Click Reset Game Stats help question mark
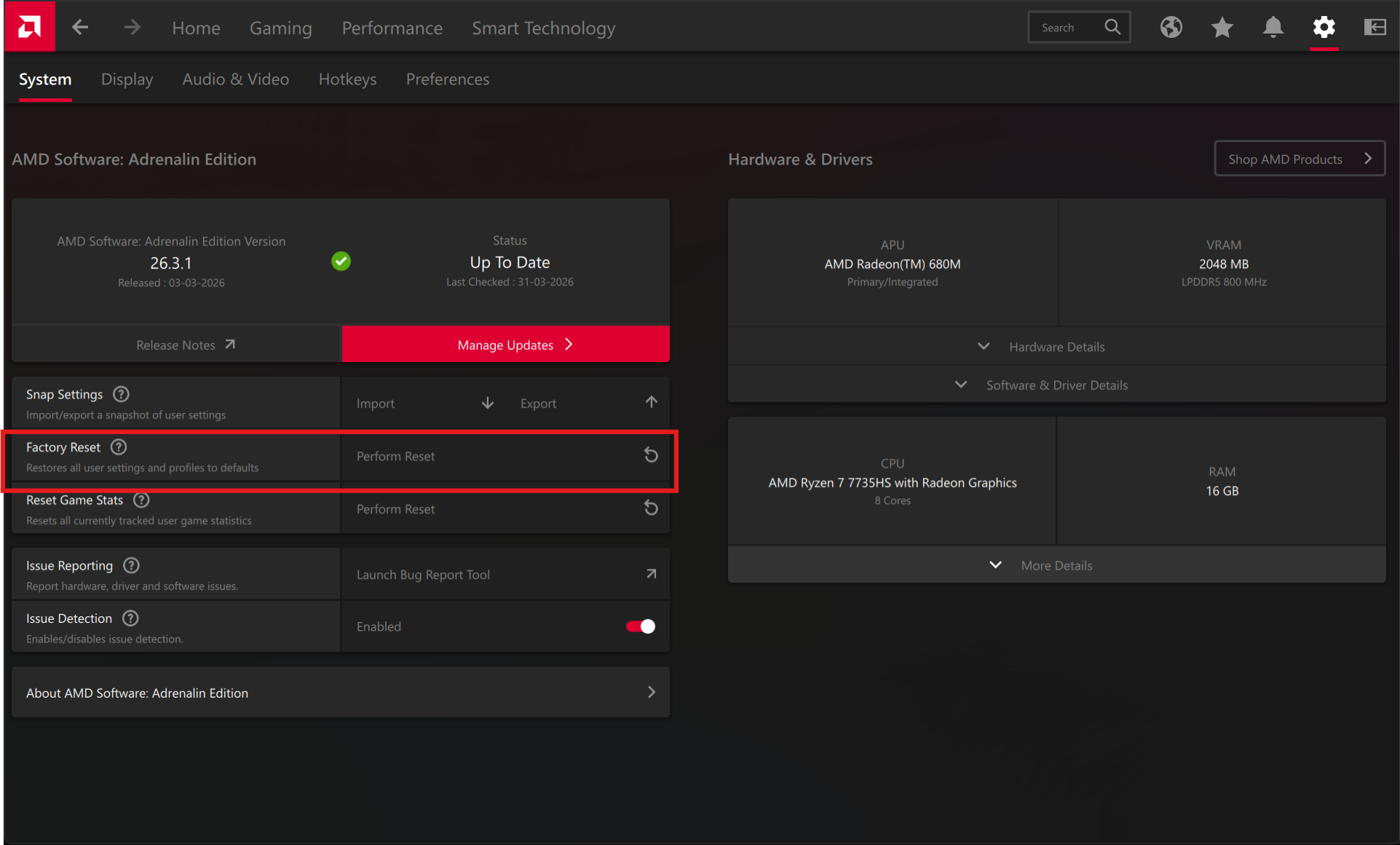This screenshot has height=845, width=1400. pyautogui.click(x=141, y=500)
